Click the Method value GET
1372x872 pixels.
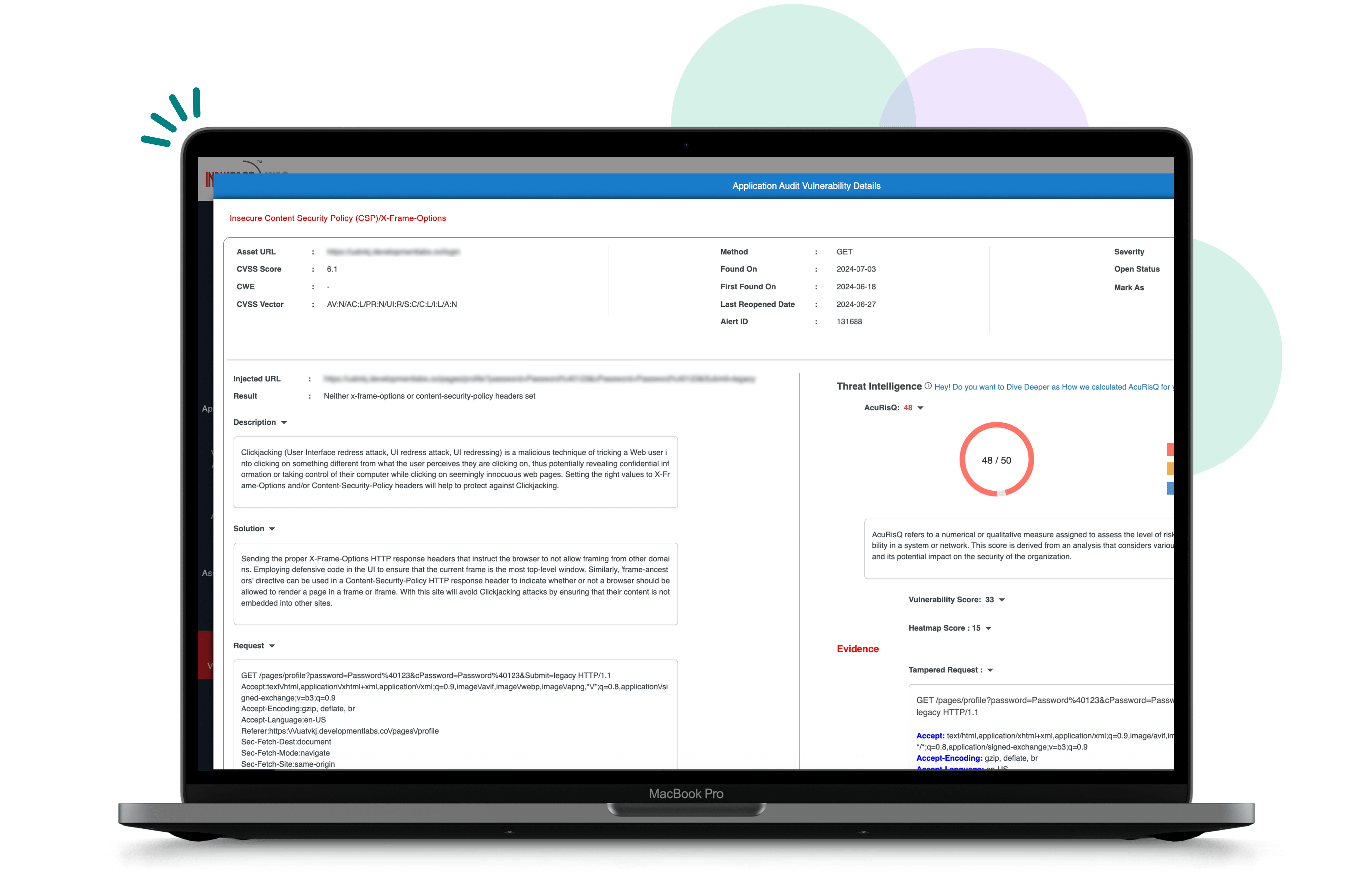point(845,252)
